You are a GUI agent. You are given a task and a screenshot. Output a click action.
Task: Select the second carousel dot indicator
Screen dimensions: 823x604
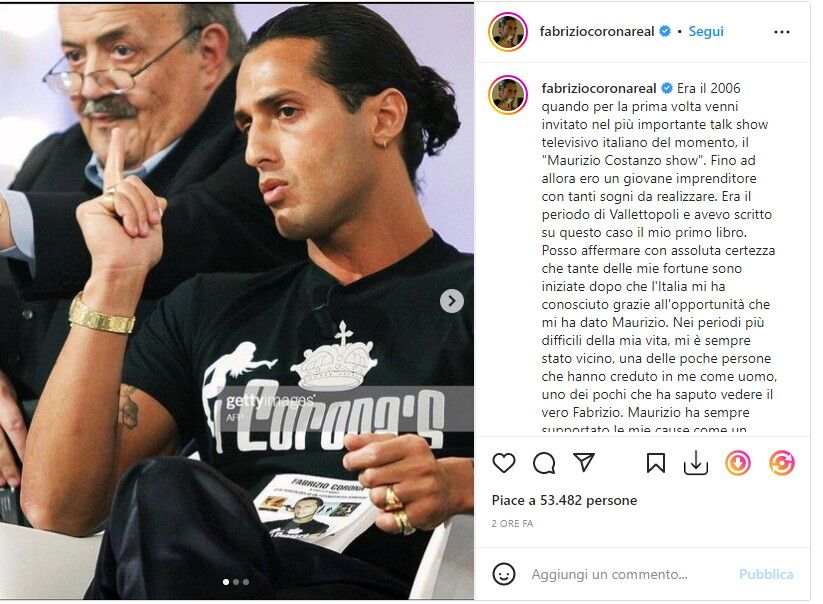coord(236,581)
